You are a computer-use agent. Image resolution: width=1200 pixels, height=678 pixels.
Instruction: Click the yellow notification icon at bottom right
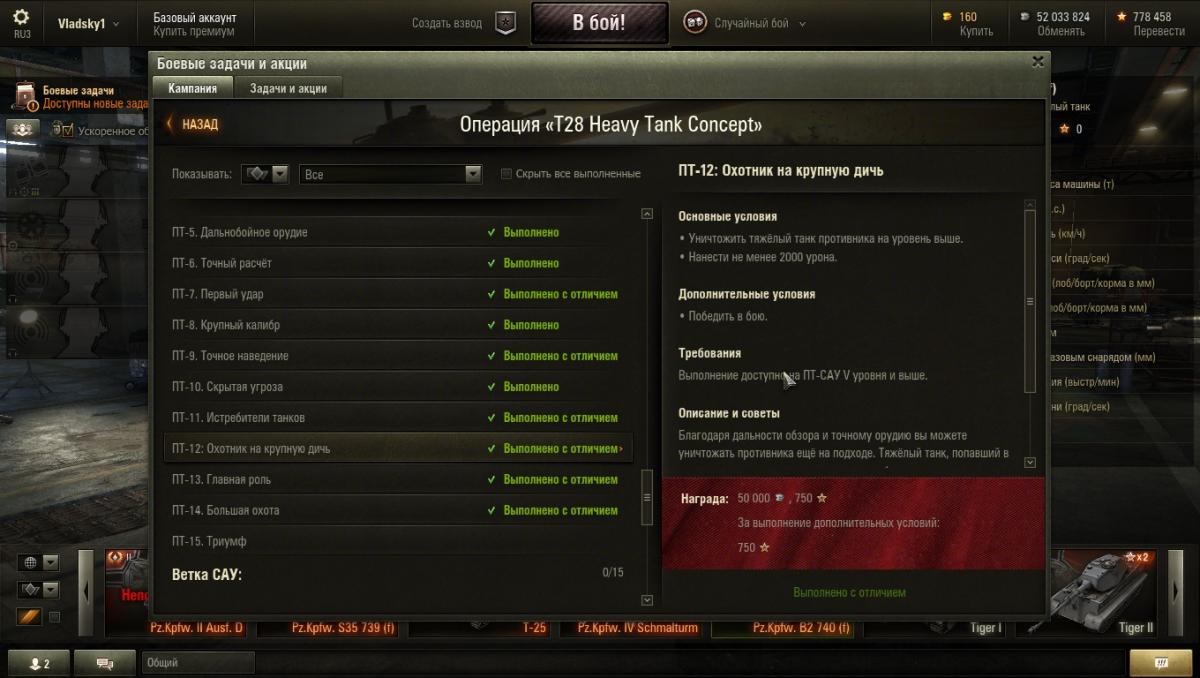pos(1160,663)
